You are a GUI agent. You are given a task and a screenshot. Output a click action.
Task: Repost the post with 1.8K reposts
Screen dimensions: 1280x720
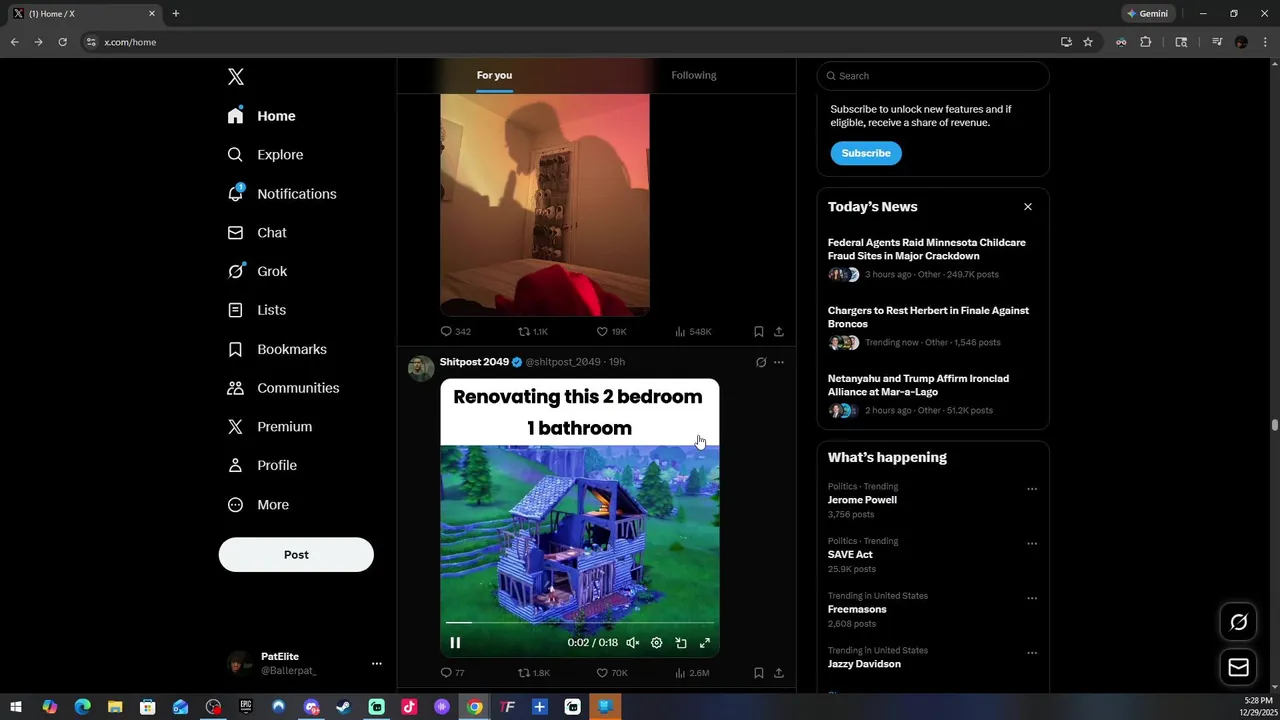pos(533,673)
